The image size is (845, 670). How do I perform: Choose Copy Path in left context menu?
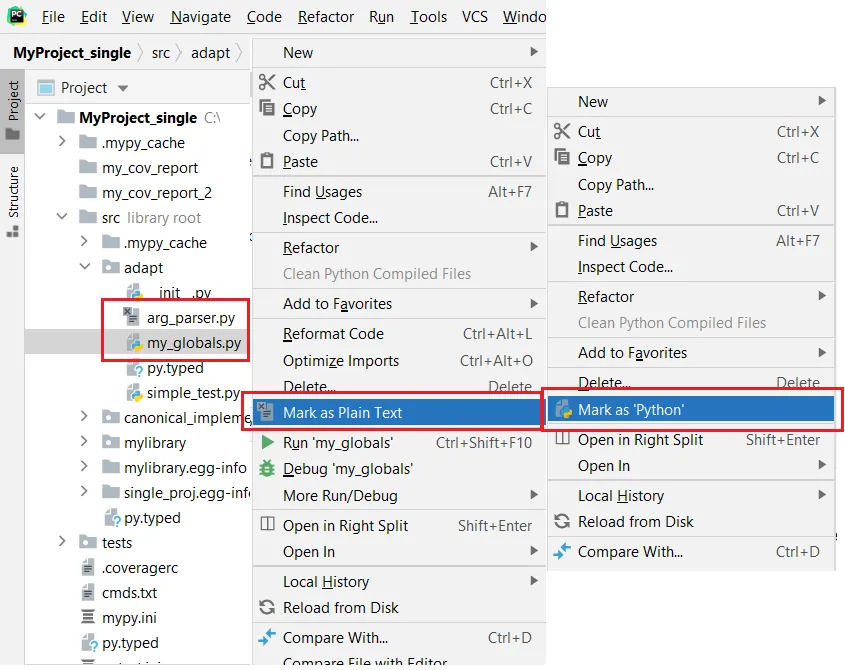(x=399, y=136)
